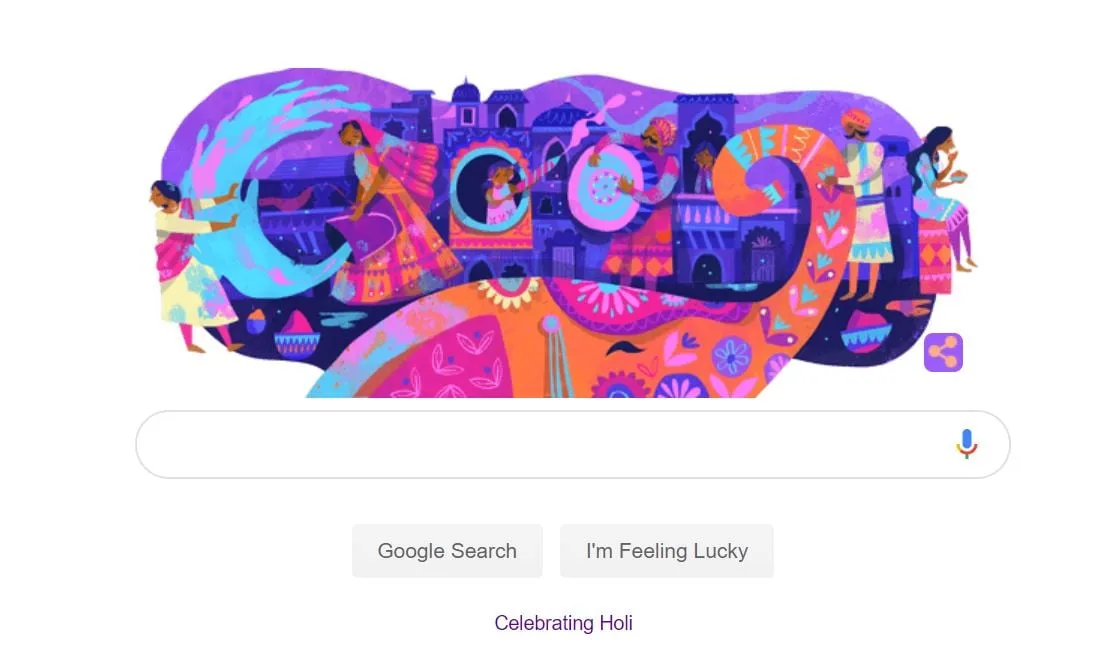
Task: Click the purple share icon on doodle
Action: pyautogui.click(x=943, y=352)
